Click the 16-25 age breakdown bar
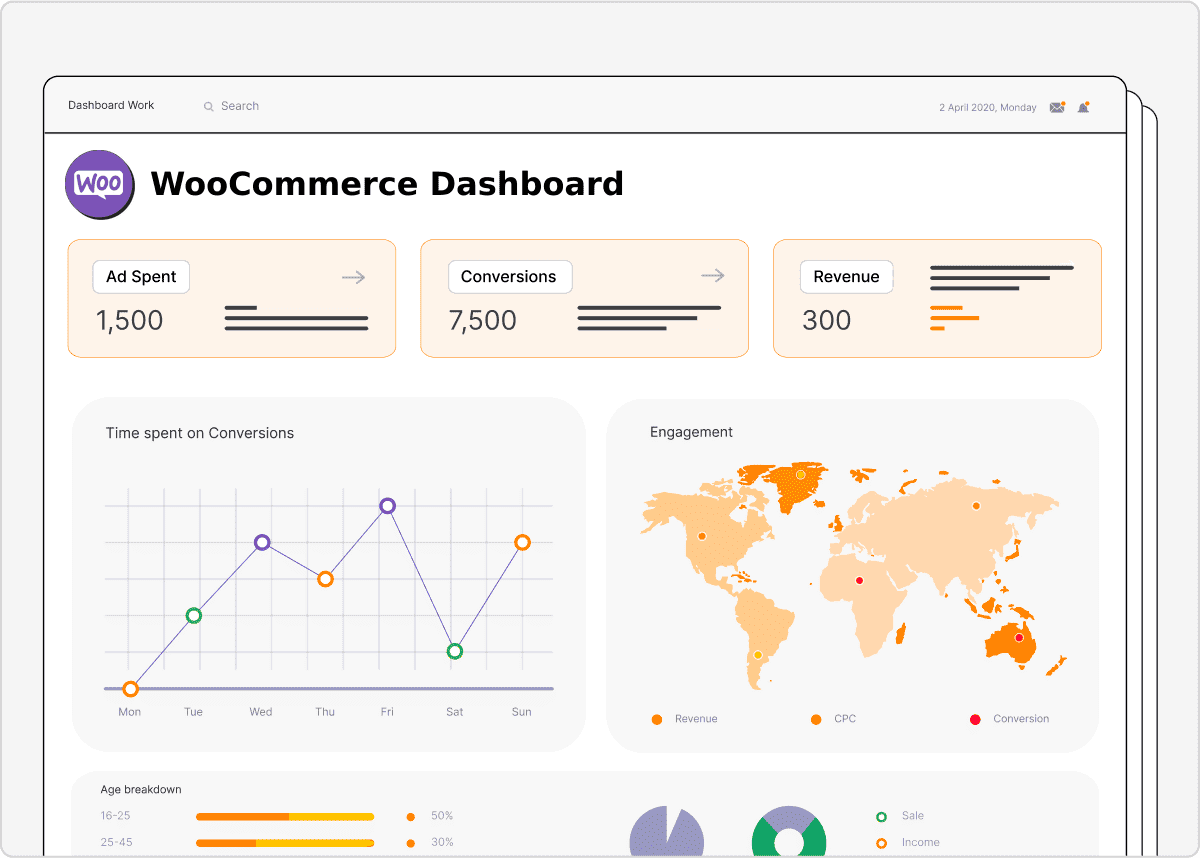 pyautogui.click(x=285, y=817)
